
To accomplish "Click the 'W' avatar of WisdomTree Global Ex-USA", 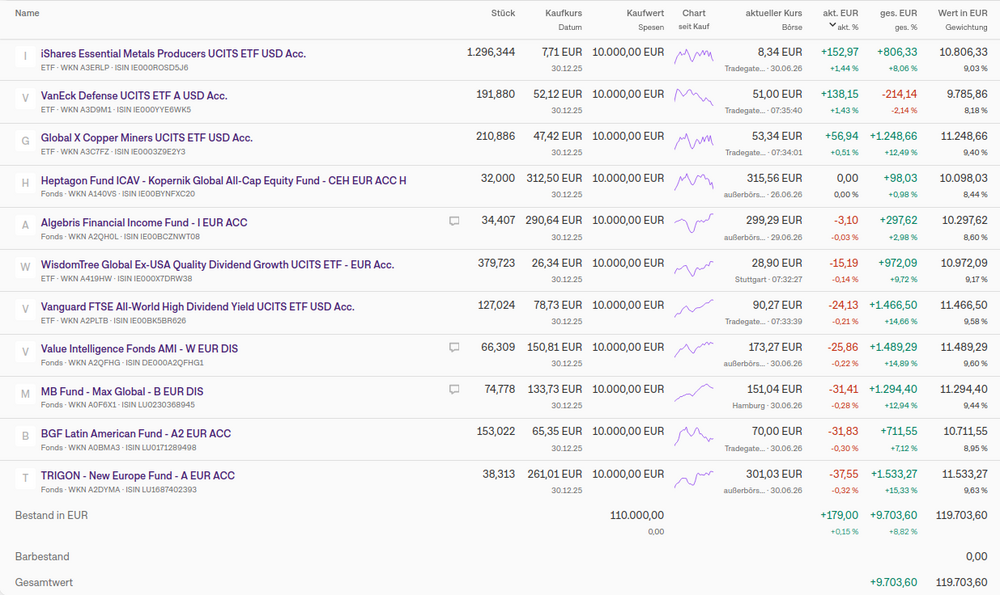I will point(26,267).
